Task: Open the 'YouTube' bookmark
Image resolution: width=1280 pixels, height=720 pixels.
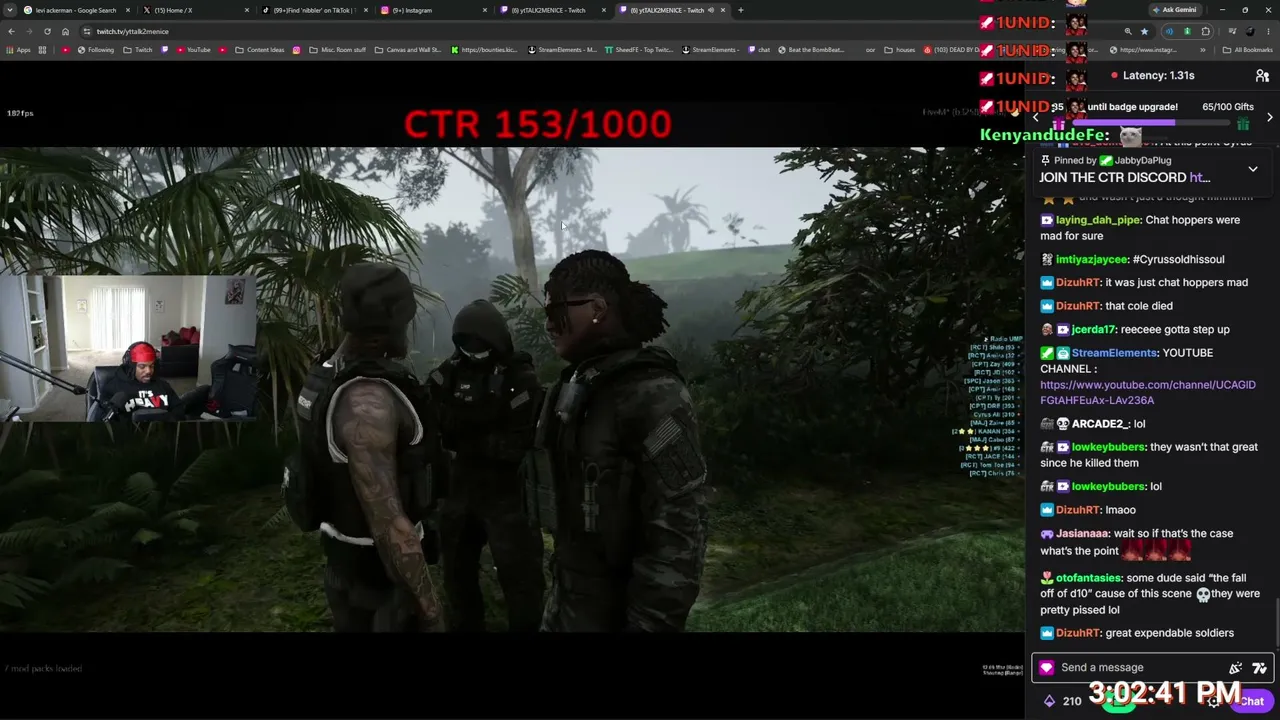Action: point(193,50)
